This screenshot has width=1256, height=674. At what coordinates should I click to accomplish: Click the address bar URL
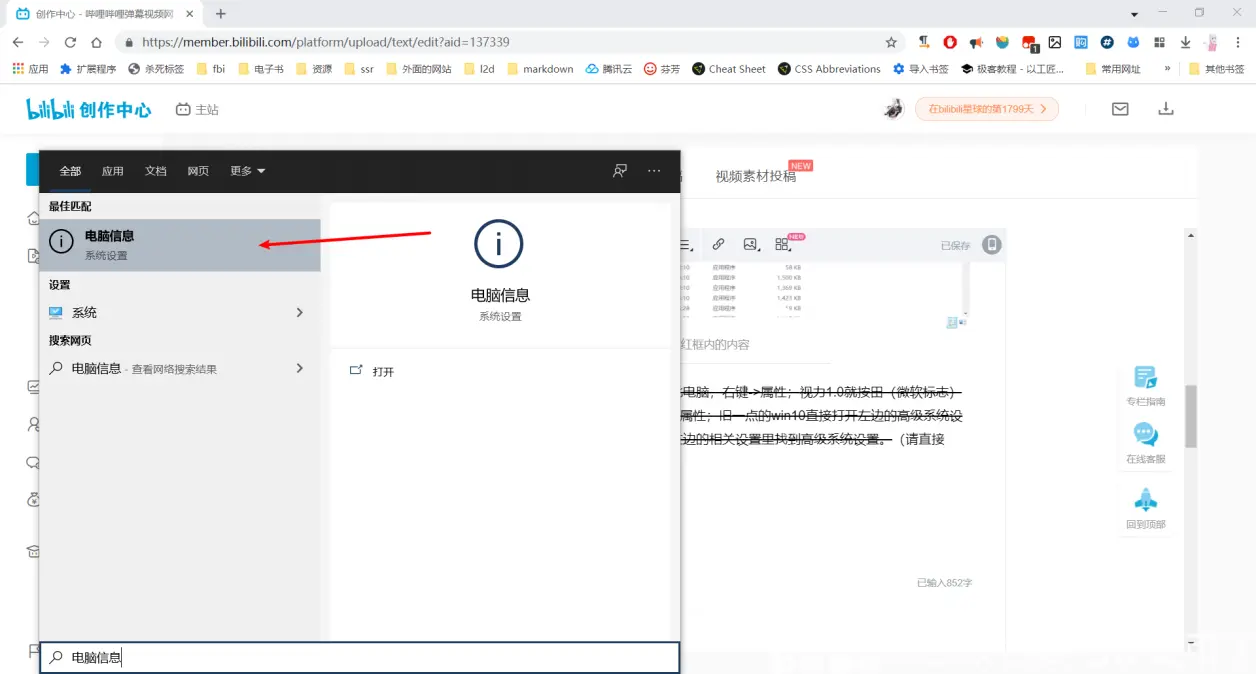[326, 43]
